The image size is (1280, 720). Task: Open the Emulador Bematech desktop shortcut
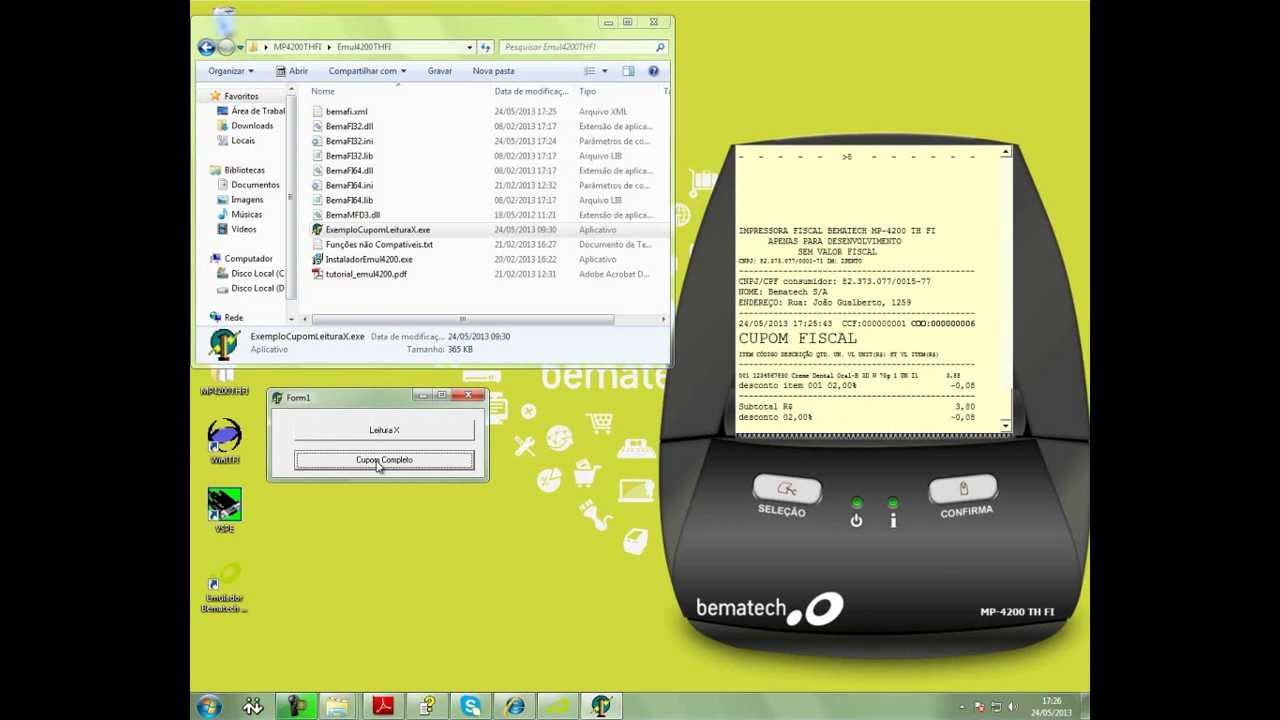[223, 589]
